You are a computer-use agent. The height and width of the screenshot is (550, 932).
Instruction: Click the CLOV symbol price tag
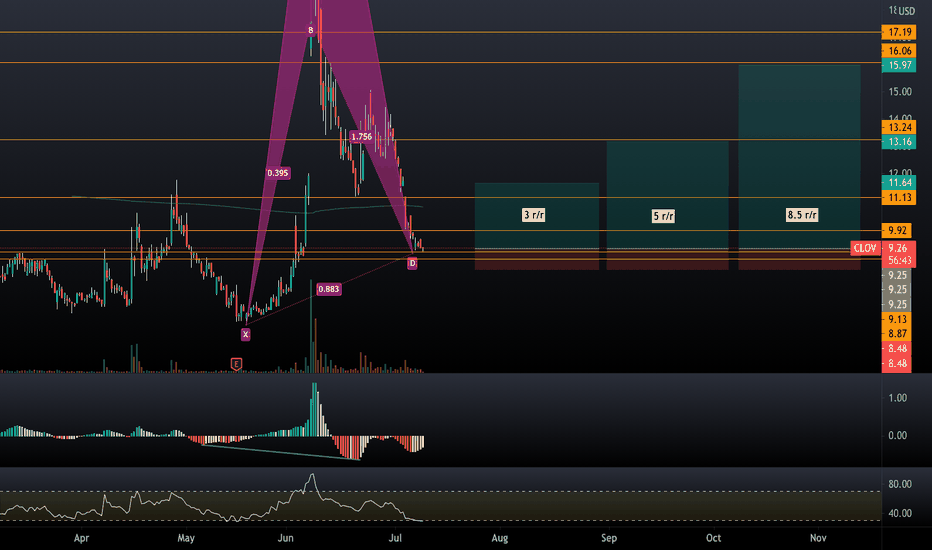(865, 248)
